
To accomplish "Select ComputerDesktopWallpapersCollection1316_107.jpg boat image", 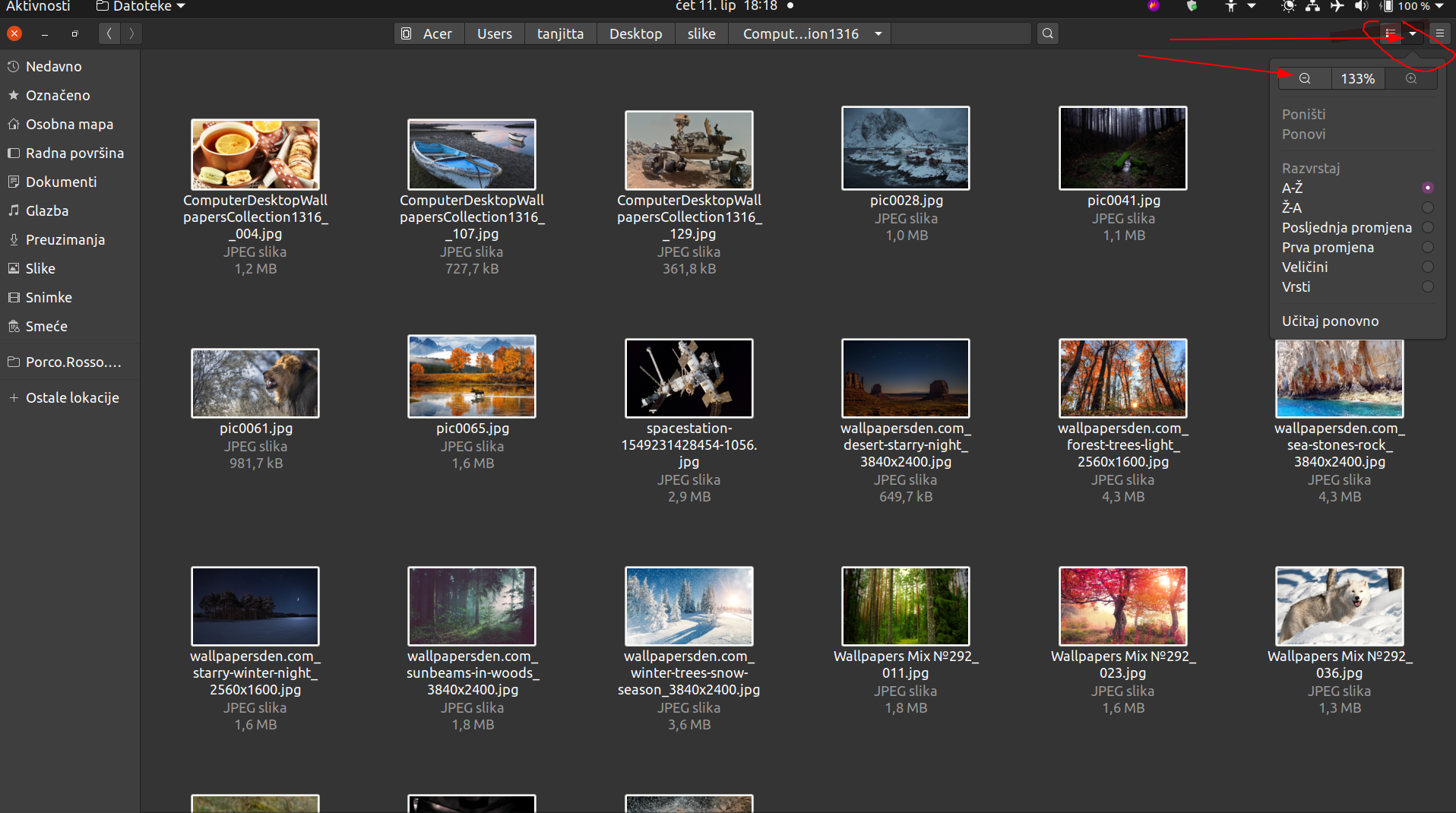I will point(472,154).
